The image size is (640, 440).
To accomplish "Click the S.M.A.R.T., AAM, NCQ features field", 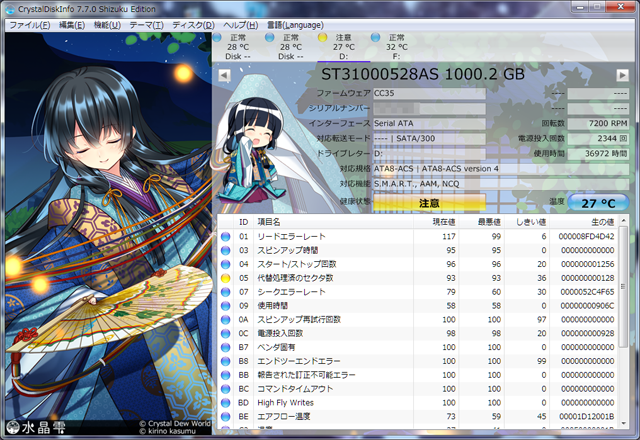I will tap(501, 184).
